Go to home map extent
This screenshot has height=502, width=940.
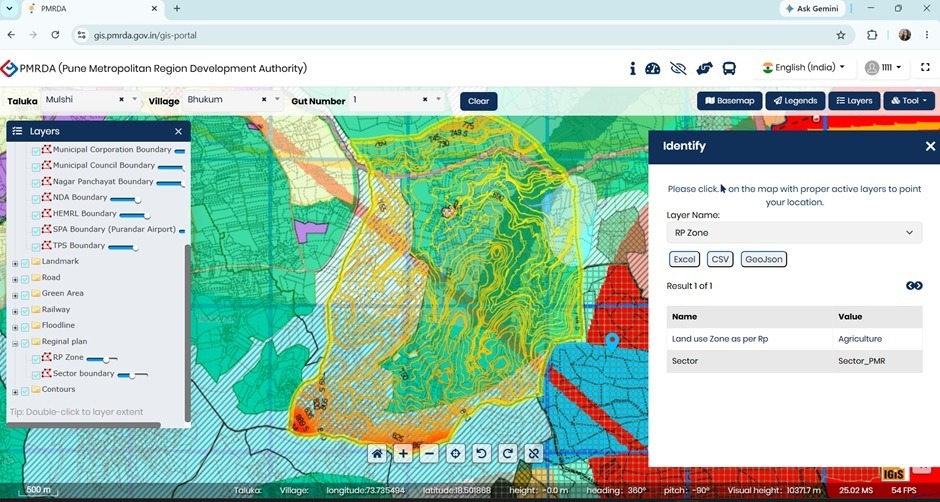coord(377,453)
